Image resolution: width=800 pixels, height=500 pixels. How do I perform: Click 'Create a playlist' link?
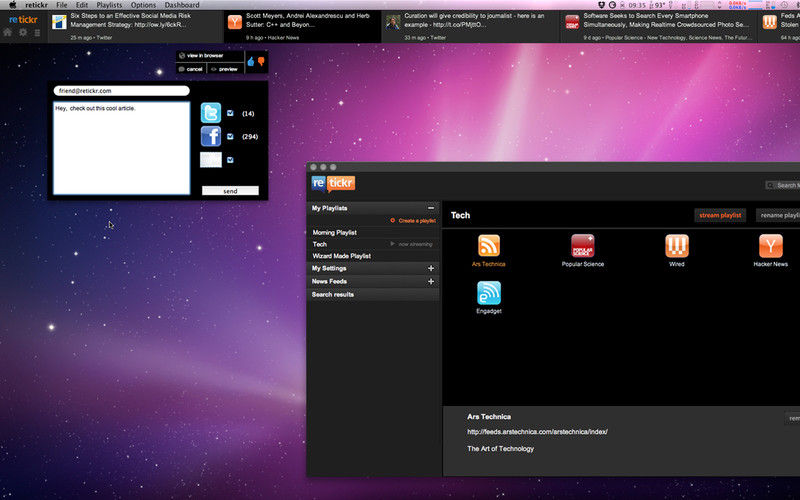413,221
